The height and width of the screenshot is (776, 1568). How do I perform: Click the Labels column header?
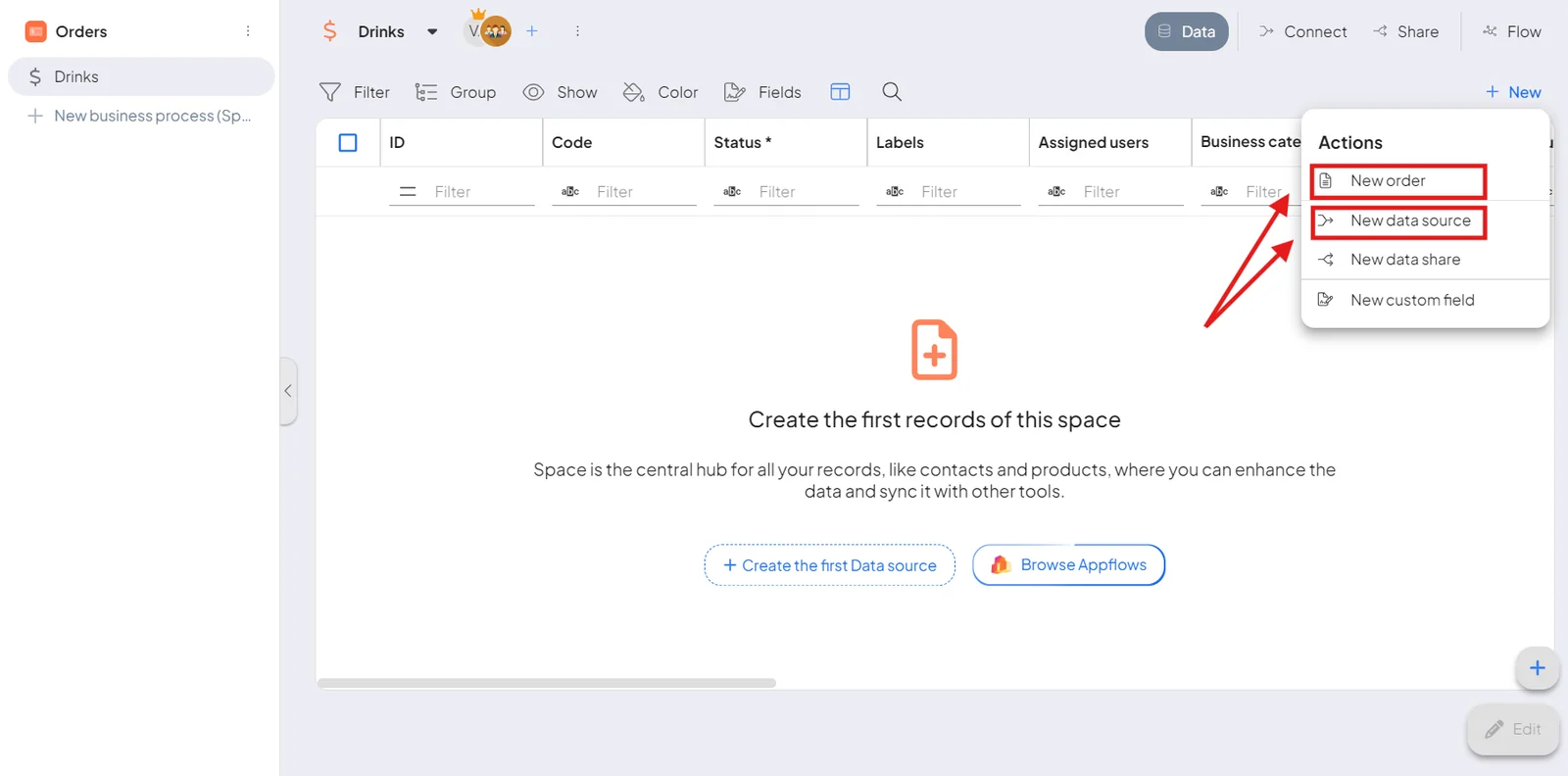(x=949, y=143)
